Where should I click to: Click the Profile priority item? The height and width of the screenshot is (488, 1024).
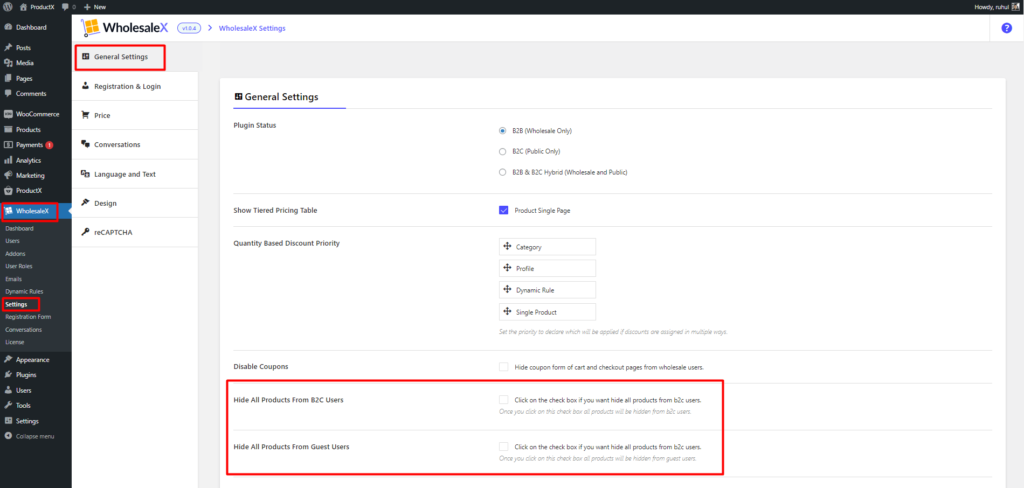[x=547, y=268]
